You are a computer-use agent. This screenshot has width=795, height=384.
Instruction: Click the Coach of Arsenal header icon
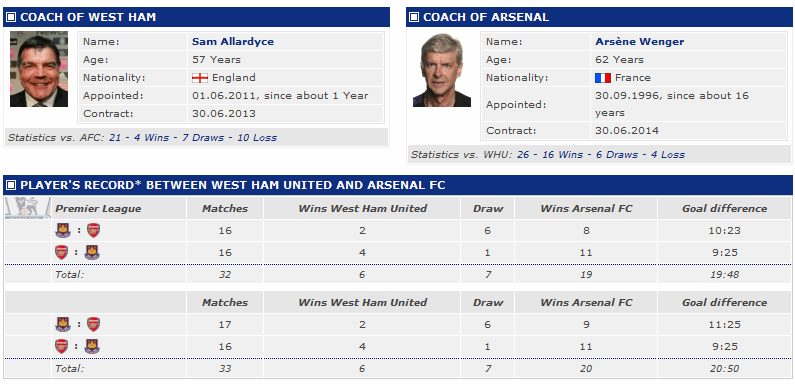click(x=414, y=17)
